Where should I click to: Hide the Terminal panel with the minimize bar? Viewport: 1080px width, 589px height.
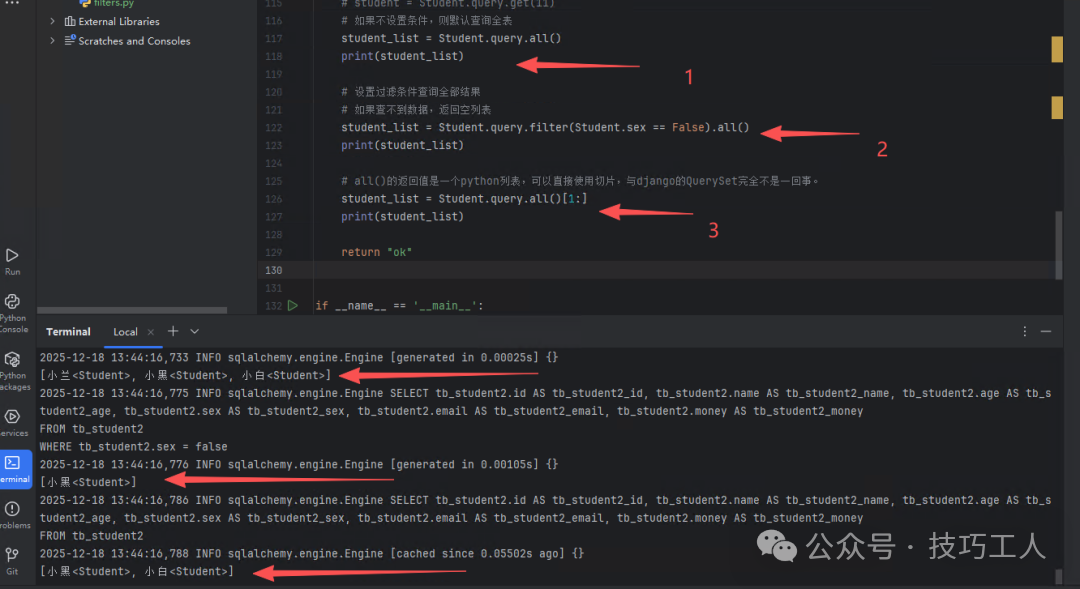[x=1046, y=331]
